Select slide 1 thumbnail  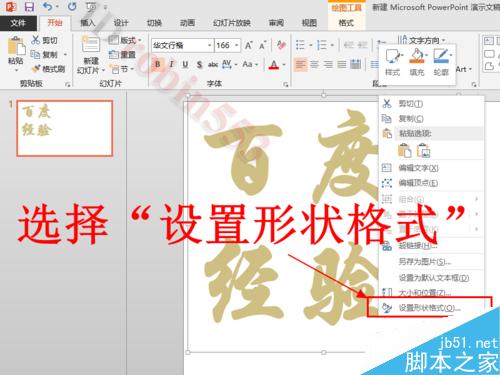(65, 128)
